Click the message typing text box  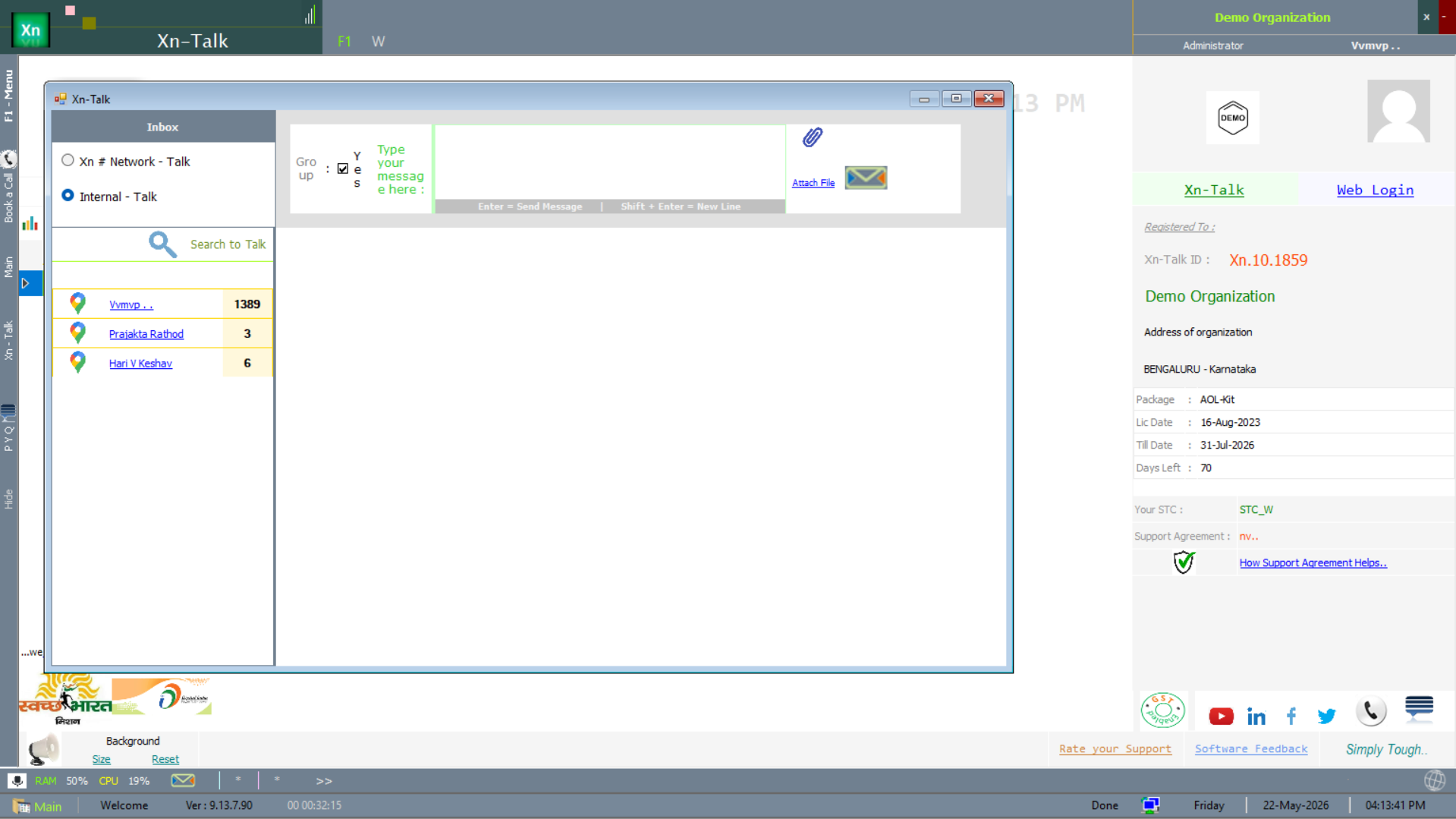pyautogui.click(x=610, y=162)
